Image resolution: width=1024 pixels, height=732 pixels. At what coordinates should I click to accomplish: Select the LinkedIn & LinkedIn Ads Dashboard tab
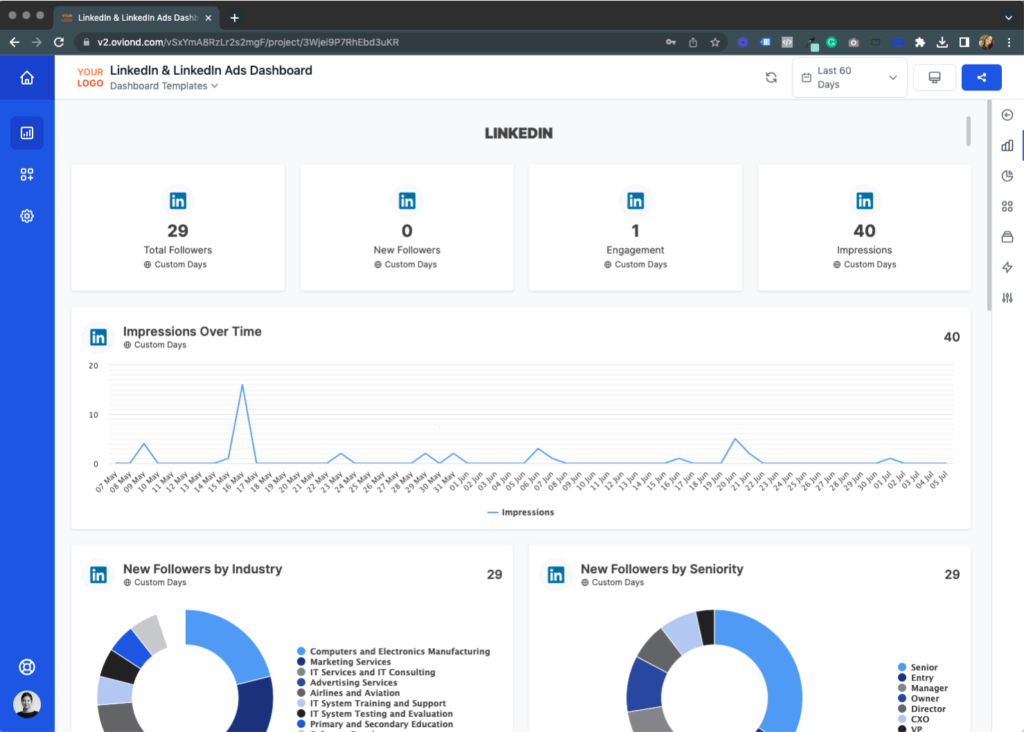coord(136,18)
